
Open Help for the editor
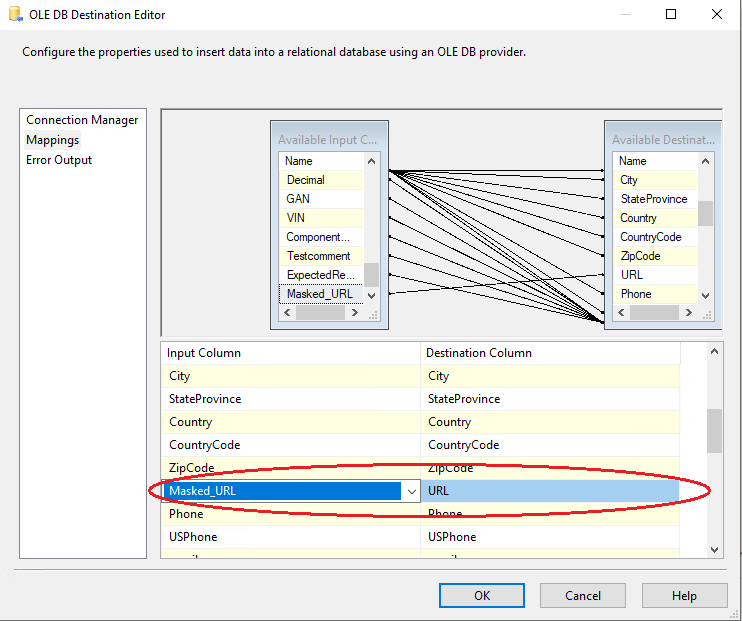pos(684,595)
